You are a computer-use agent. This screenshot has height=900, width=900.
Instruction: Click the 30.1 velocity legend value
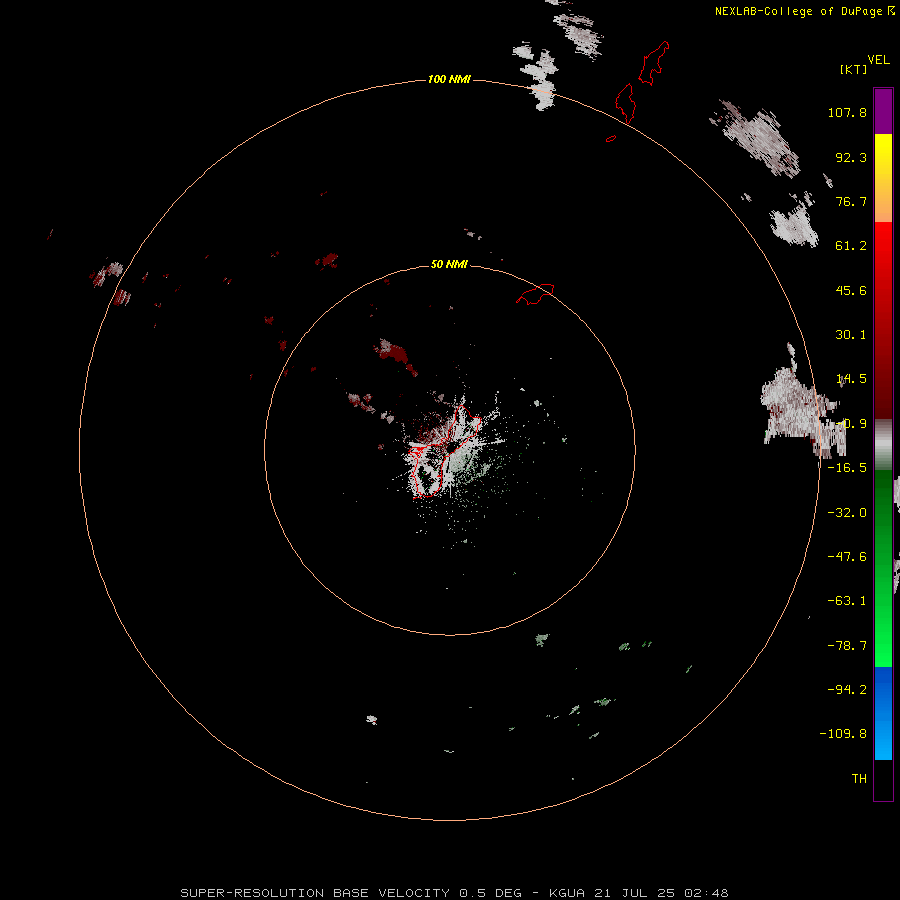tap(851, 335)
